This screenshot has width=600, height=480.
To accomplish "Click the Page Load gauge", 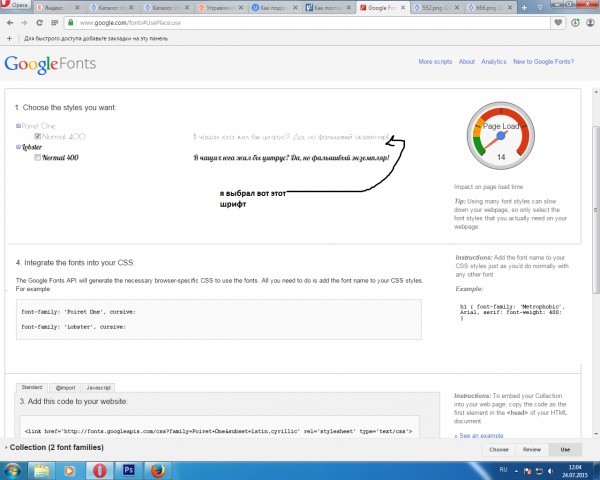I will coord(501,135).
